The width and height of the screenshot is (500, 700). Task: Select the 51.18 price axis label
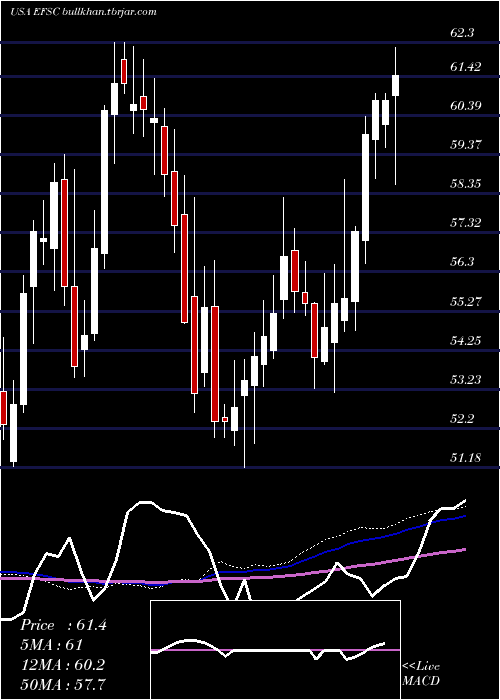tap(466, 458)
